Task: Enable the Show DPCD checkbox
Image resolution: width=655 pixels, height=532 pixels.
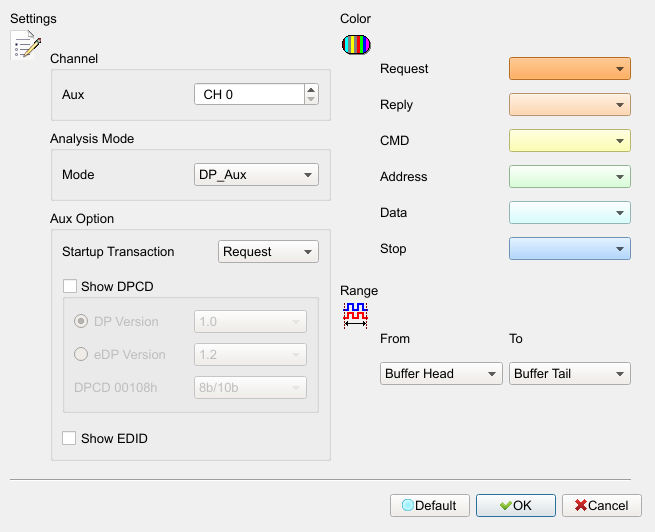Action: tap(70, 286)
